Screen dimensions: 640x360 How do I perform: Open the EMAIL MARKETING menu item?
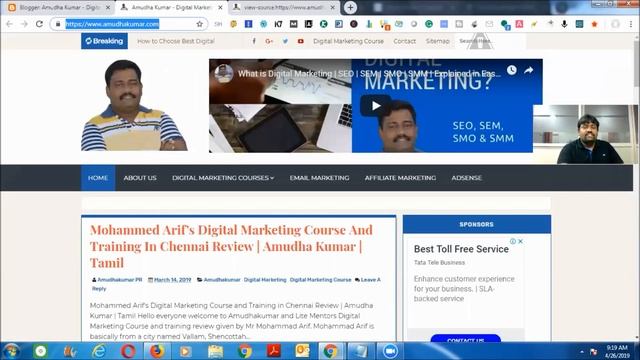(320, 178)
